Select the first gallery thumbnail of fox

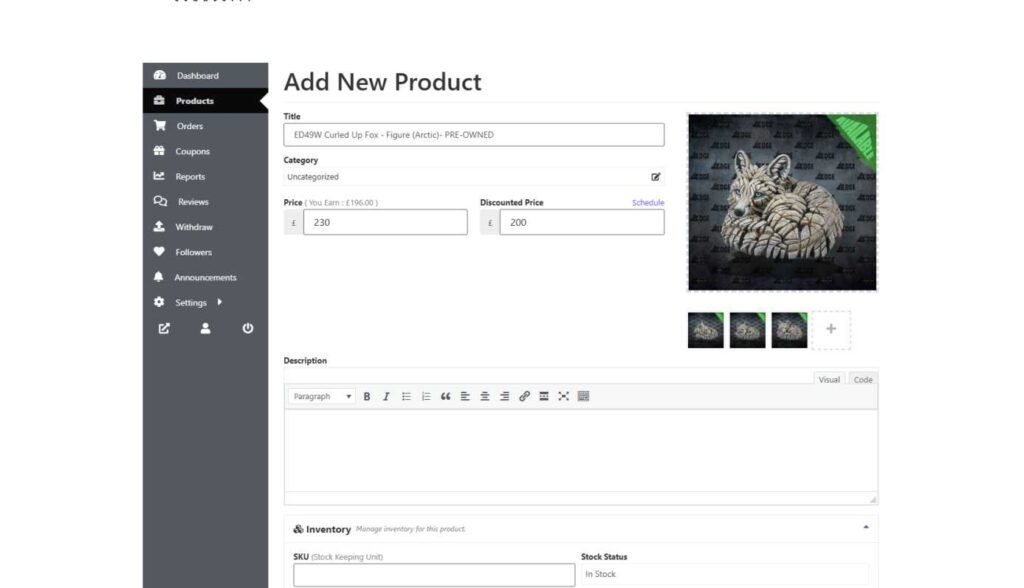tap(705, 330)
